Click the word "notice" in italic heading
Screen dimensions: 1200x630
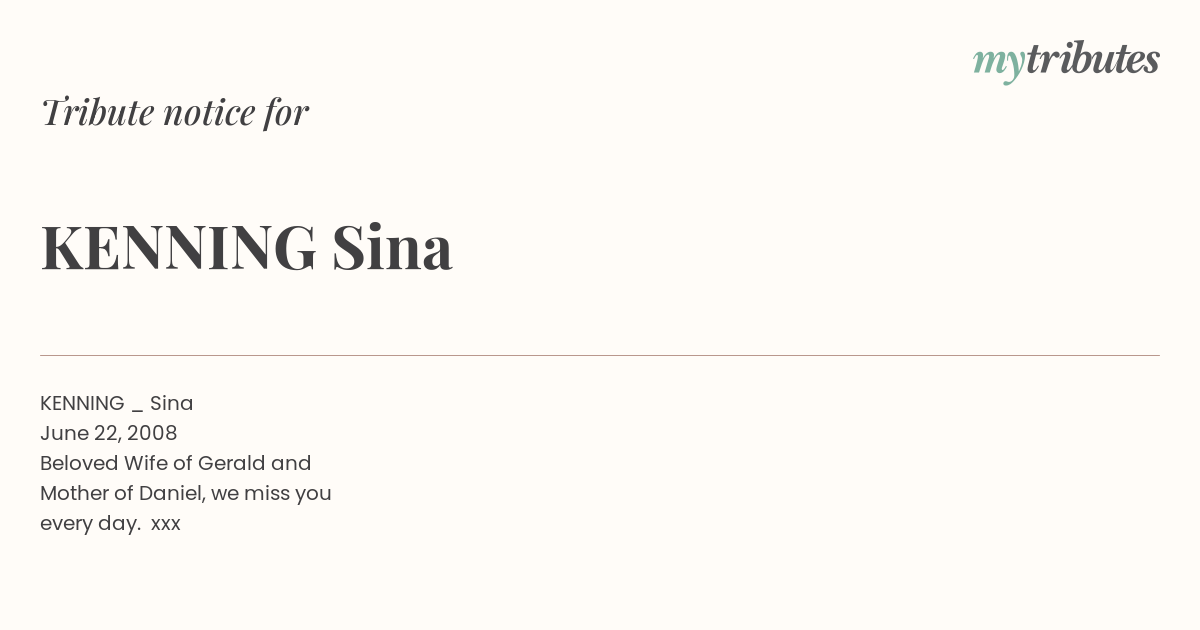(209, 113)
